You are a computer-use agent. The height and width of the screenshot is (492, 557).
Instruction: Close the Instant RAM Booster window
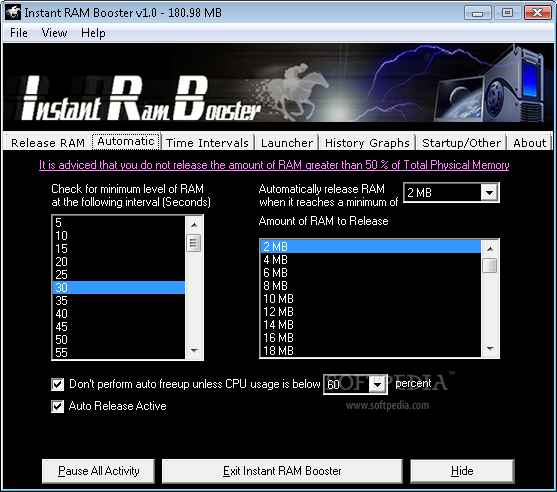coord(538,13)
